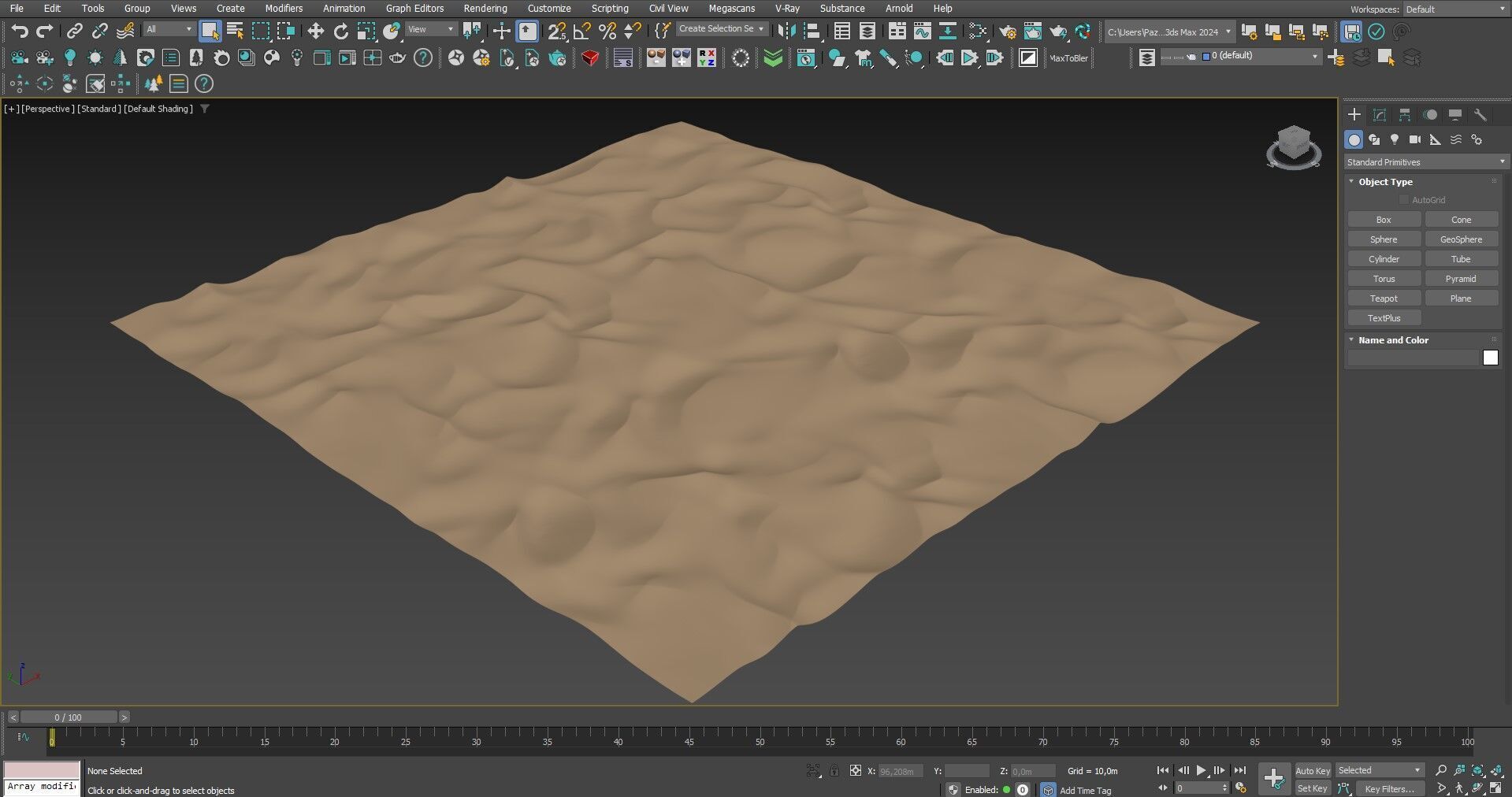
Task: Enable the AutoGrid checkbox
Action: [1404, 200]
